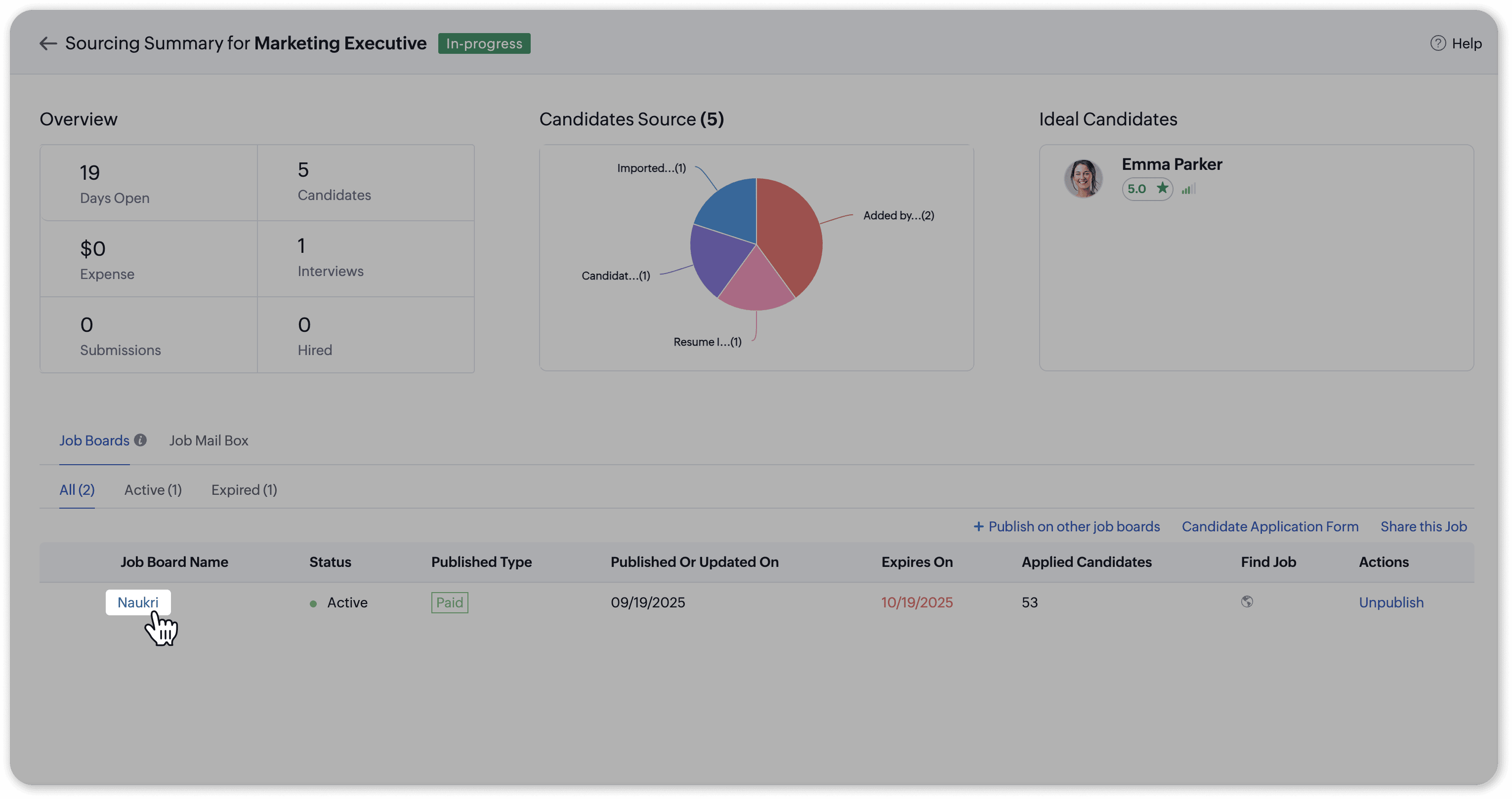Open the All (2) filter tab
The image size is (1512, 799).
(77, 490)
